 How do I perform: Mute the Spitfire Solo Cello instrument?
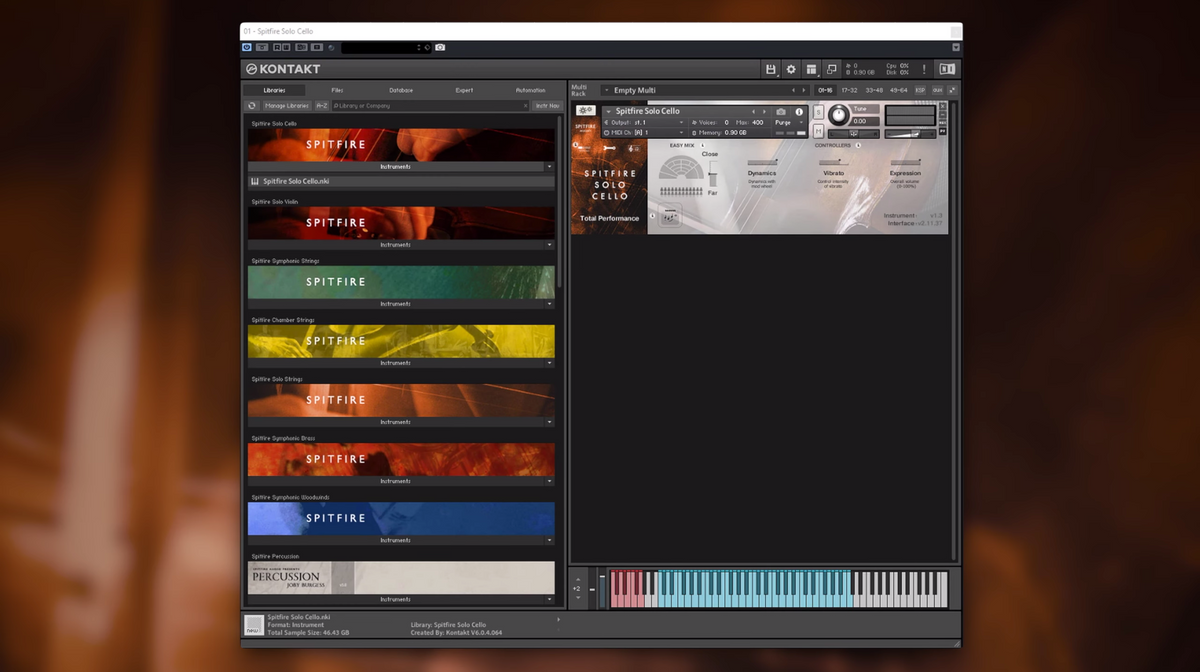point(818,131)
